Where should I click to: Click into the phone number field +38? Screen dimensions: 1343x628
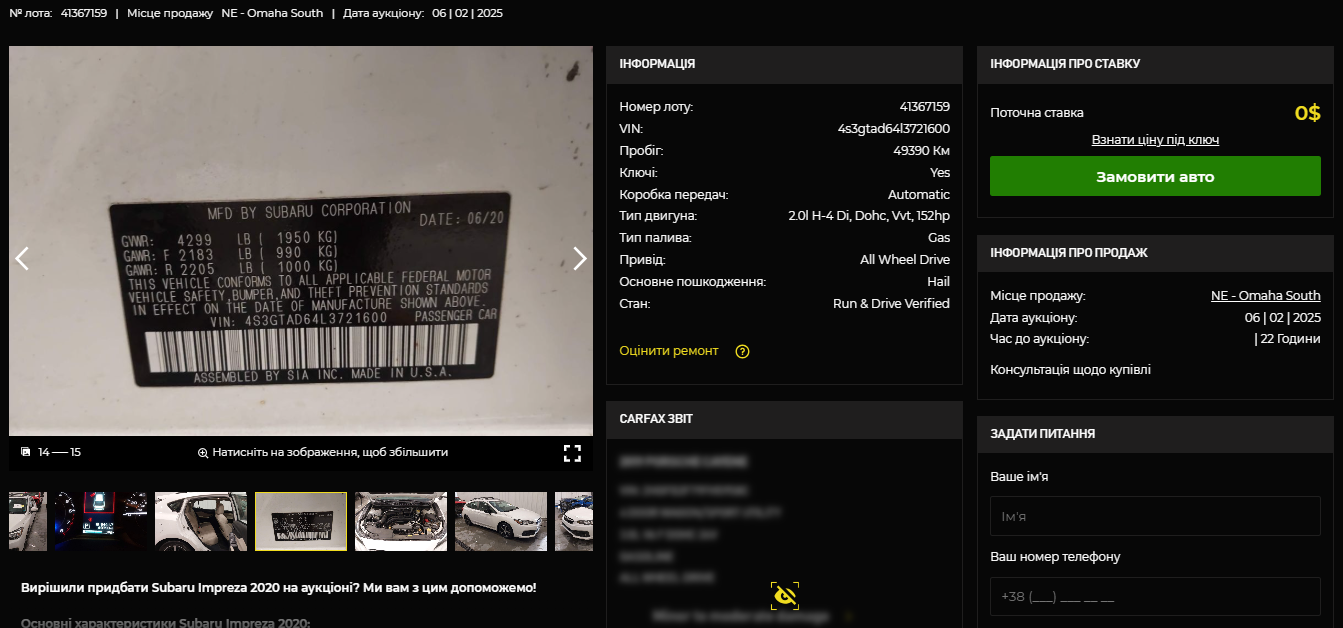click(x=1155, y=597)
